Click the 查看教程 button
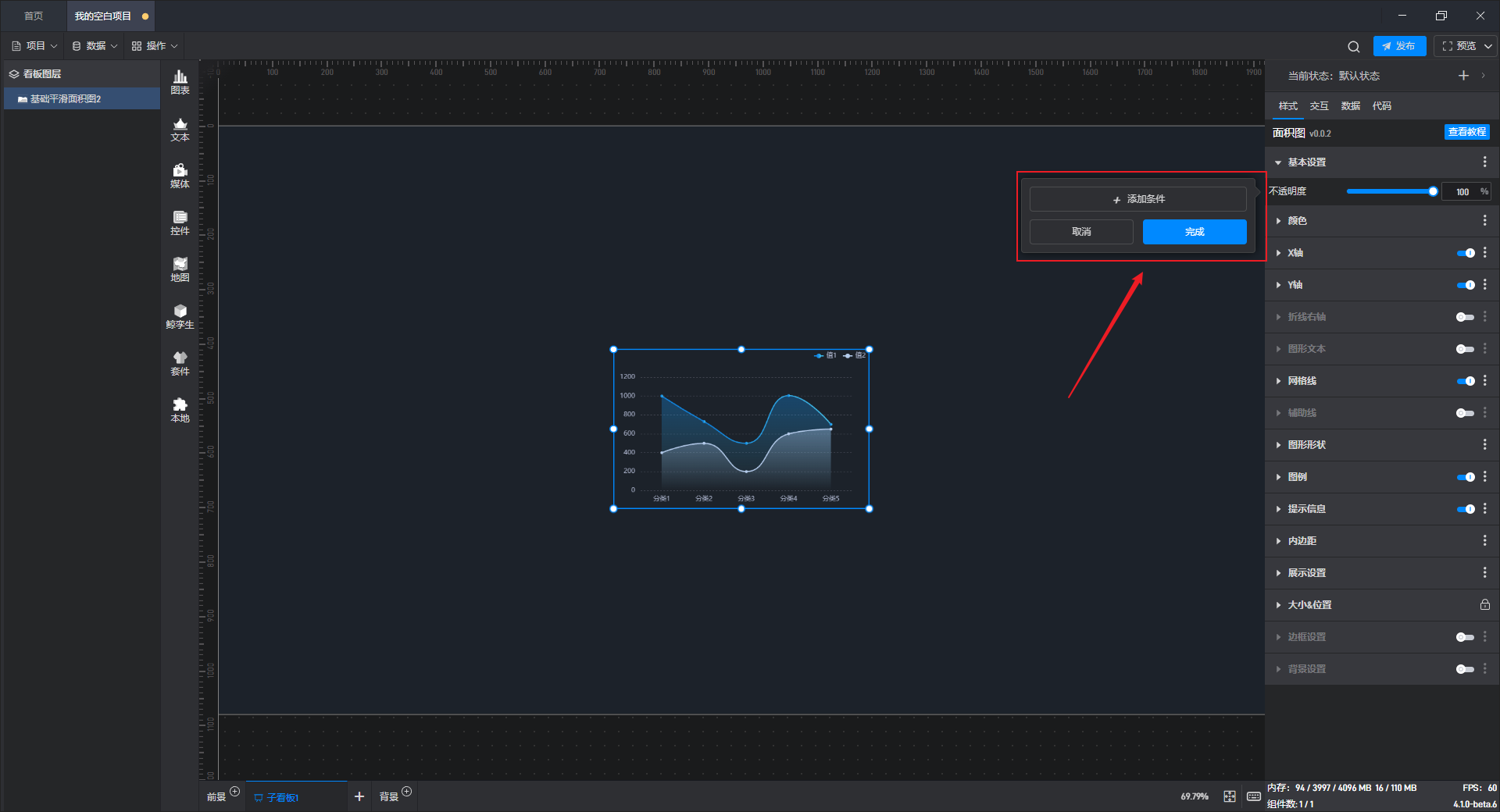 [1467, 132]
